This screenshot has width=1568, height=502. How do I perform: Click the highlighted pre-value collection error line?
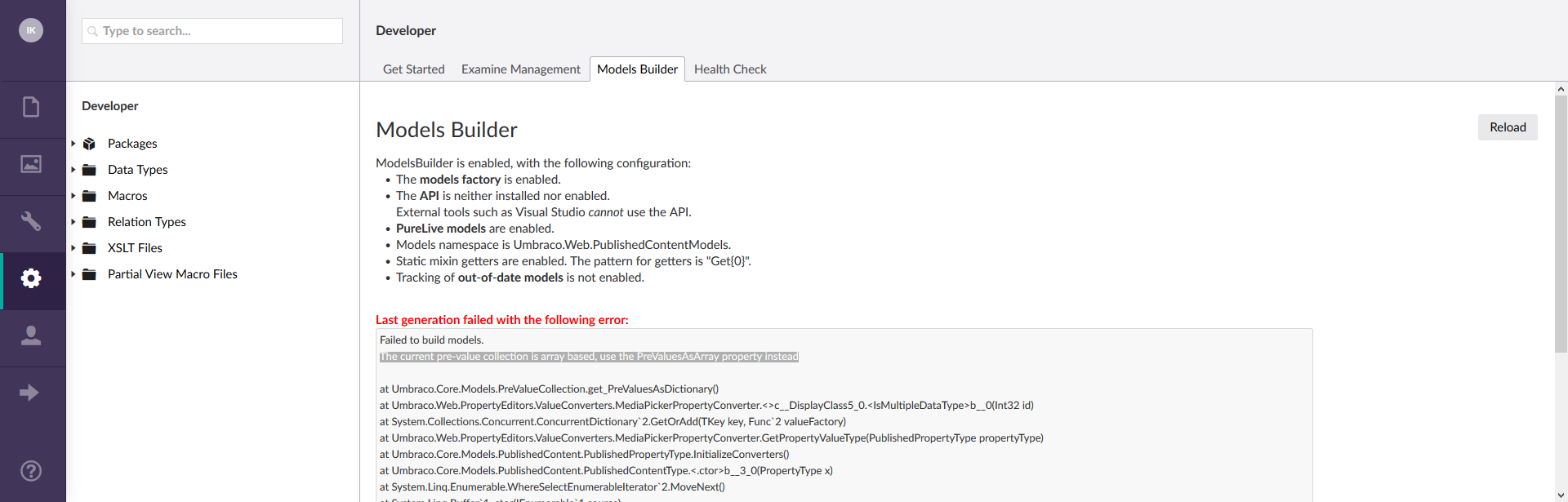pyautogui.click(x=589, y=357)
